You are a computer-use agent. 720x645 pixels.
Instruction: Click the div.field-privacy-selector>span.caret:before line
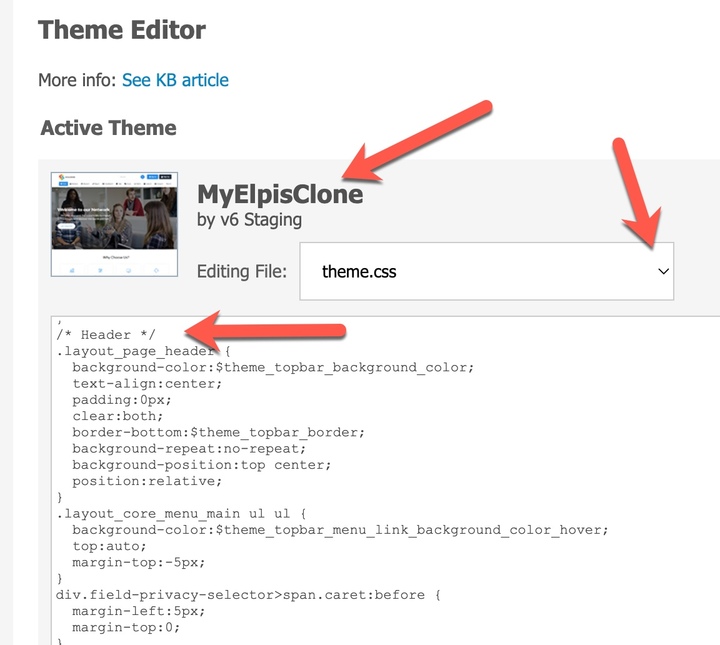coord(248,595)
